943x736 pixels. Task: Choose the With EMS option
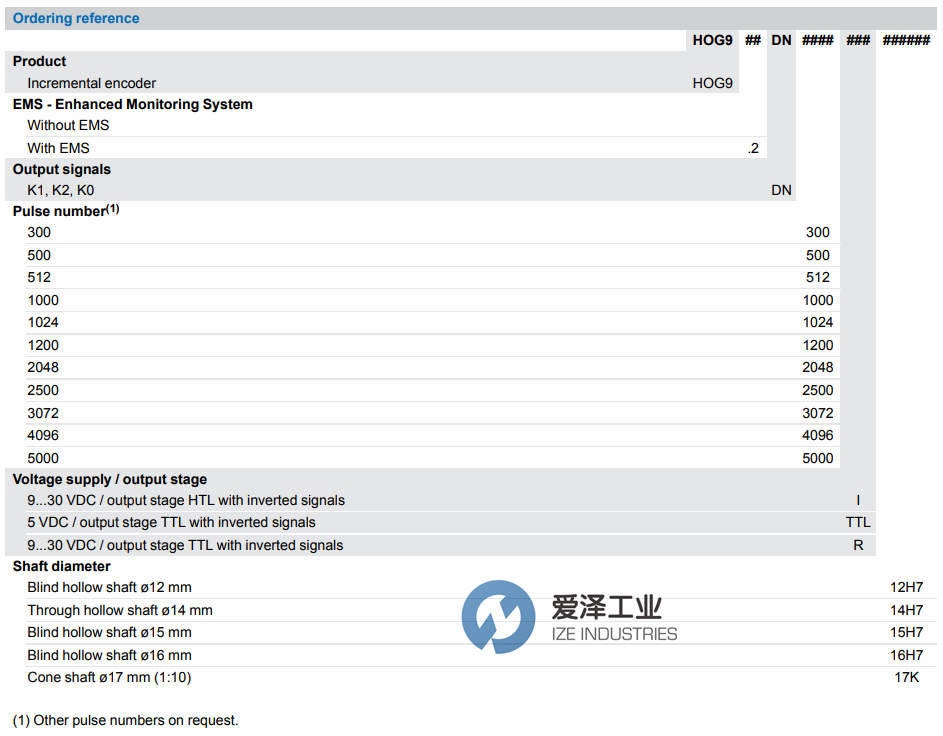tap(57, 147)
